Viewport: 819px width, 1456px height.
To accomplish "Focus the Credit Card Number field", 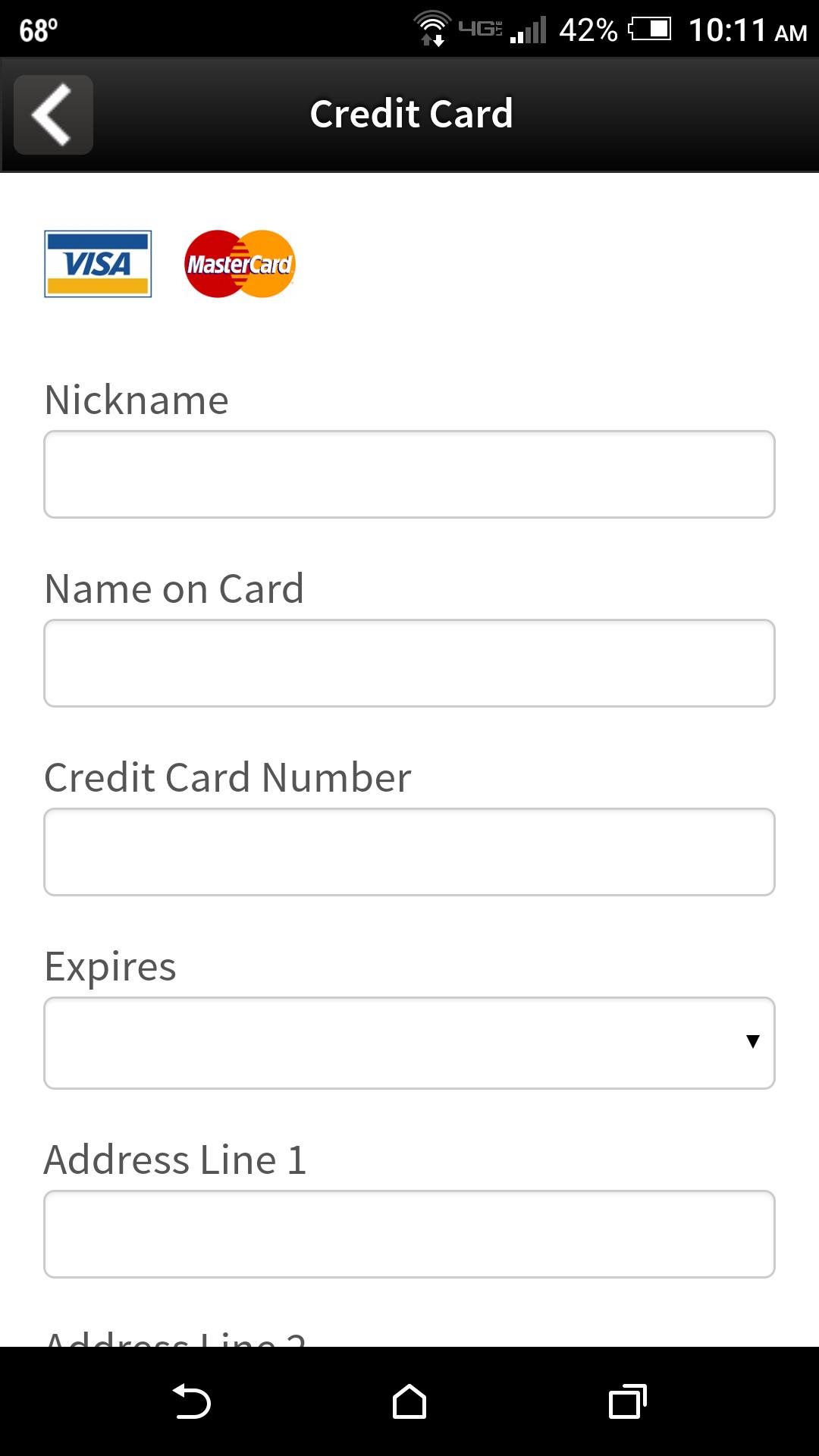I will pyautogui.click(x=409, y=852).
